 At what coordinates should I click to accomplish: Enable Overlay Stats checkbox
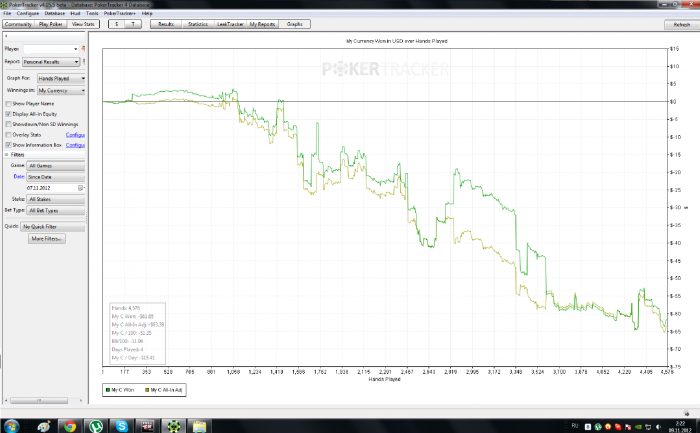coord(8,134)
